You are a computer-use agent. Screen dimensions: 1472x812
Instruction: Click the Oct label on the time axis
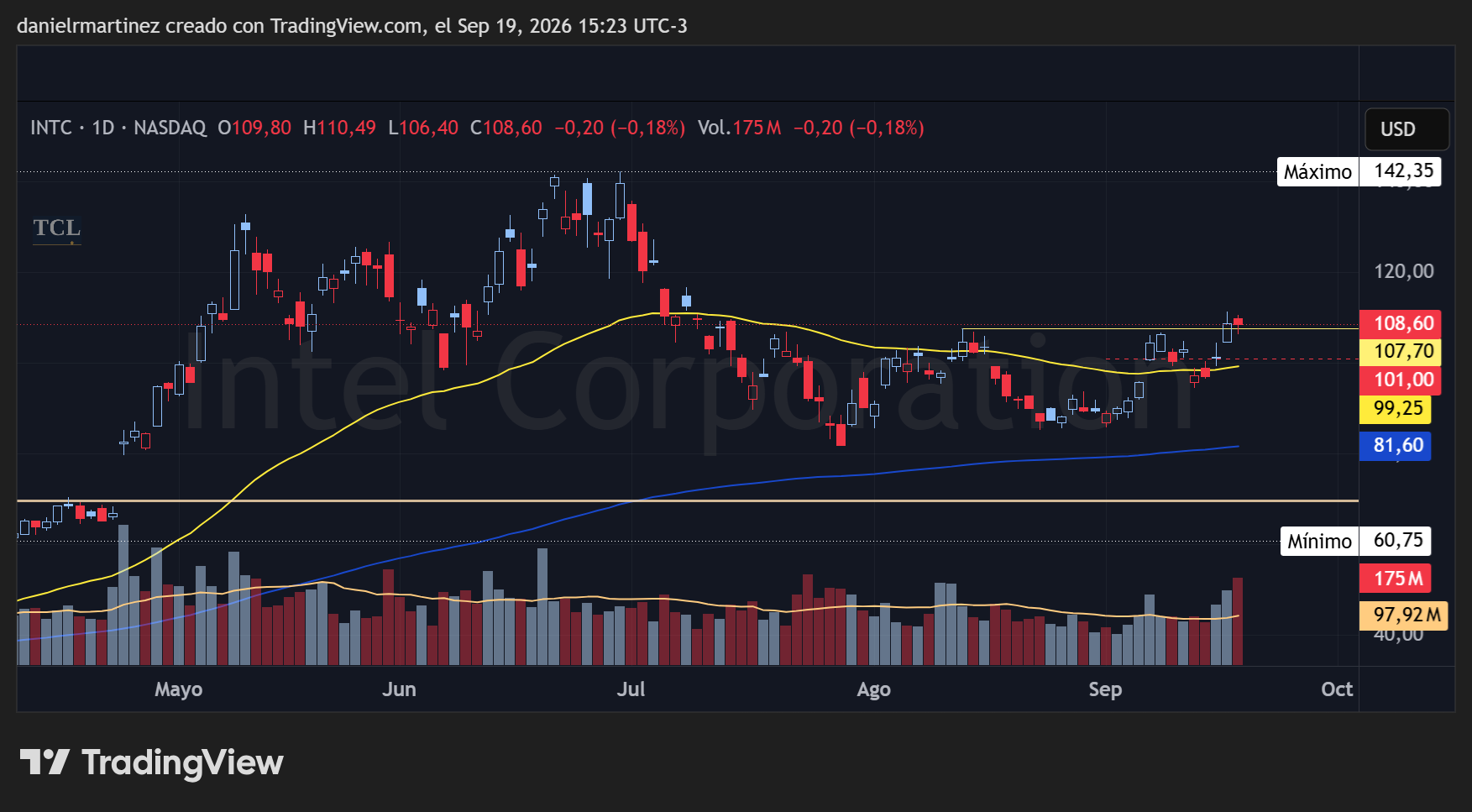click(1337, 689)
